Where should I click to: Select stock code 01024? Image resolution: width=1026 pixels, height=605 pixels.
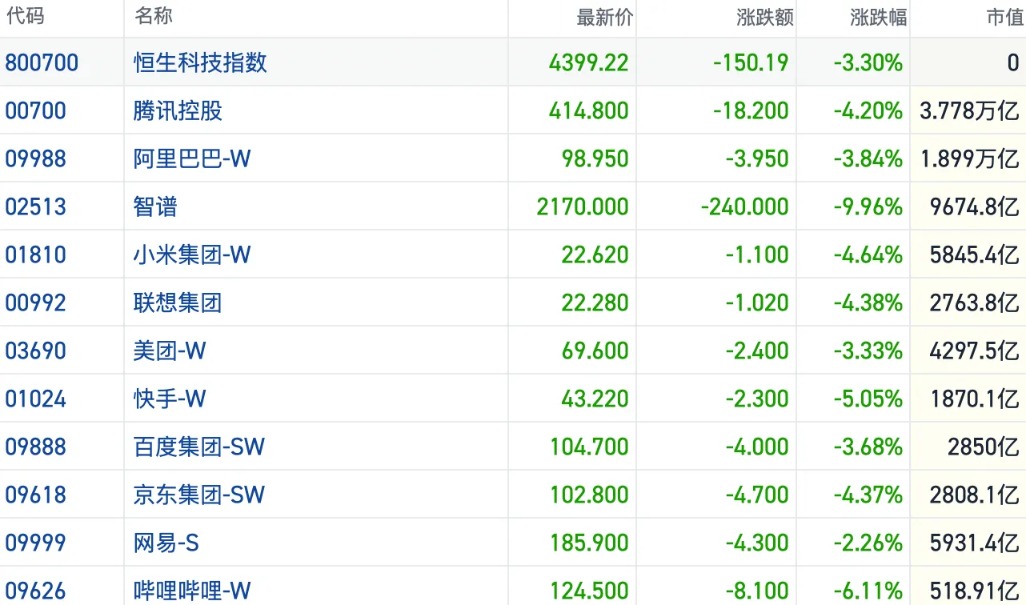(35, 399)
